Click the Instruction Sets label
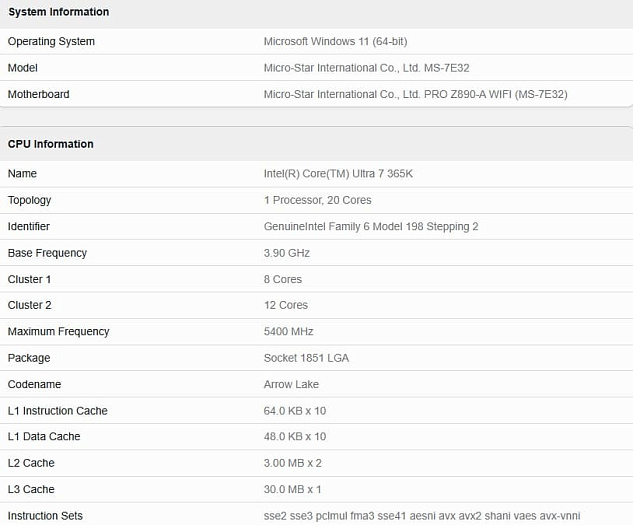This screenshot has width=633, height=525. click(x=45, y=516)
